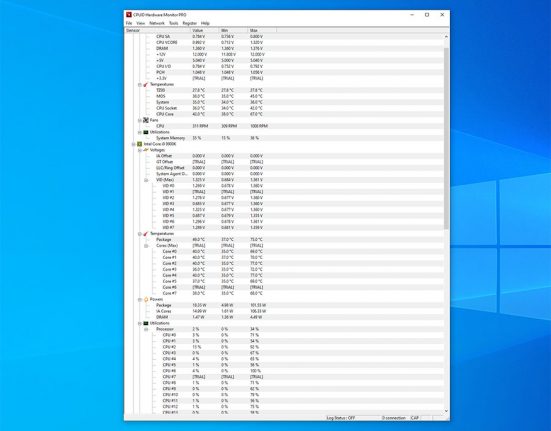Collapse the Utilizations group containing System Memory
The width and height of the screenshot is (551, 431).
140,132
